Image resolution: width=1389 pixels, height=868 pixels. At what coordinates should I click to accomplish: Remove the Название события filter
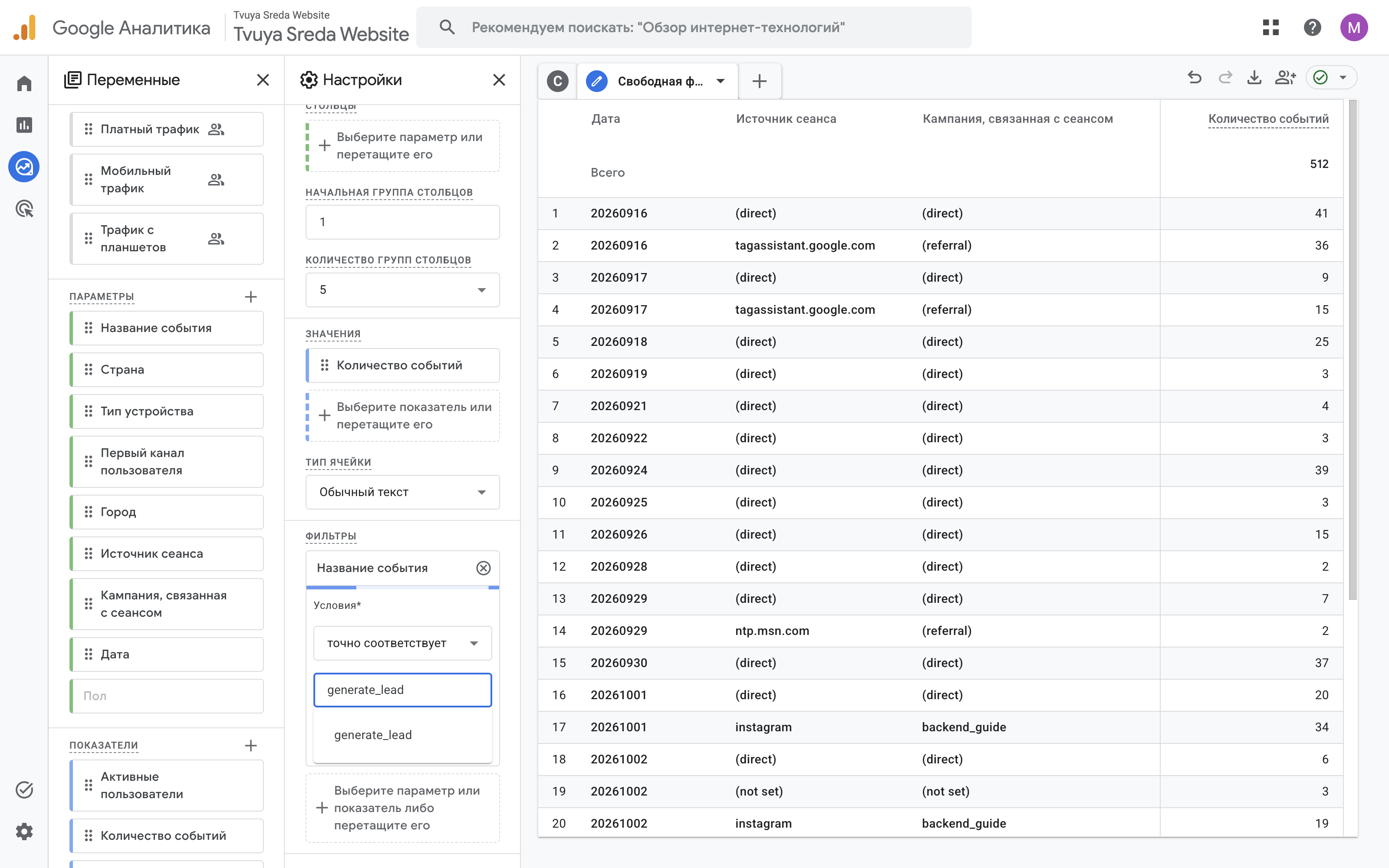pyautogui.click(x=483, y=568)
